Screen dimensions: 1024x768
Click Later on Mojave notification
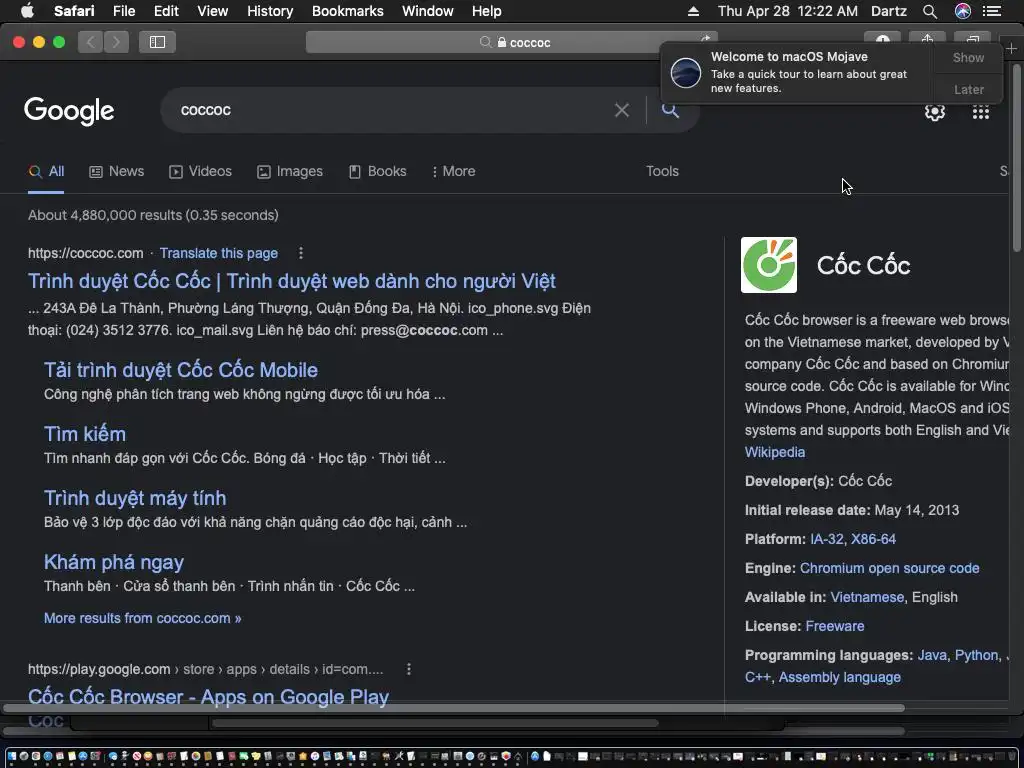(x=968, y=89)
